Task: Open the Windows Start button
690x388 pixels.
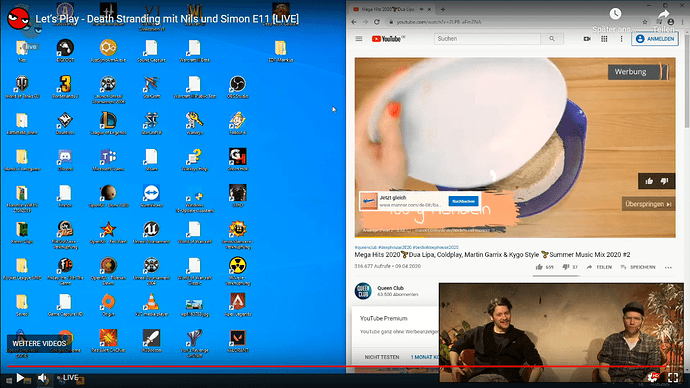Action: point(9,381)
